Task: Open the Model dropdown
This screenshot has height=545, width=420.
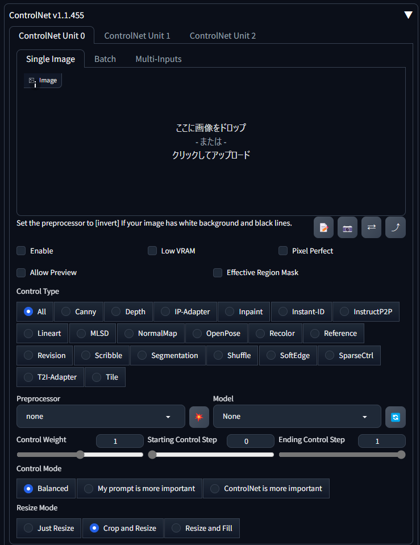Action: pos(297,416)
